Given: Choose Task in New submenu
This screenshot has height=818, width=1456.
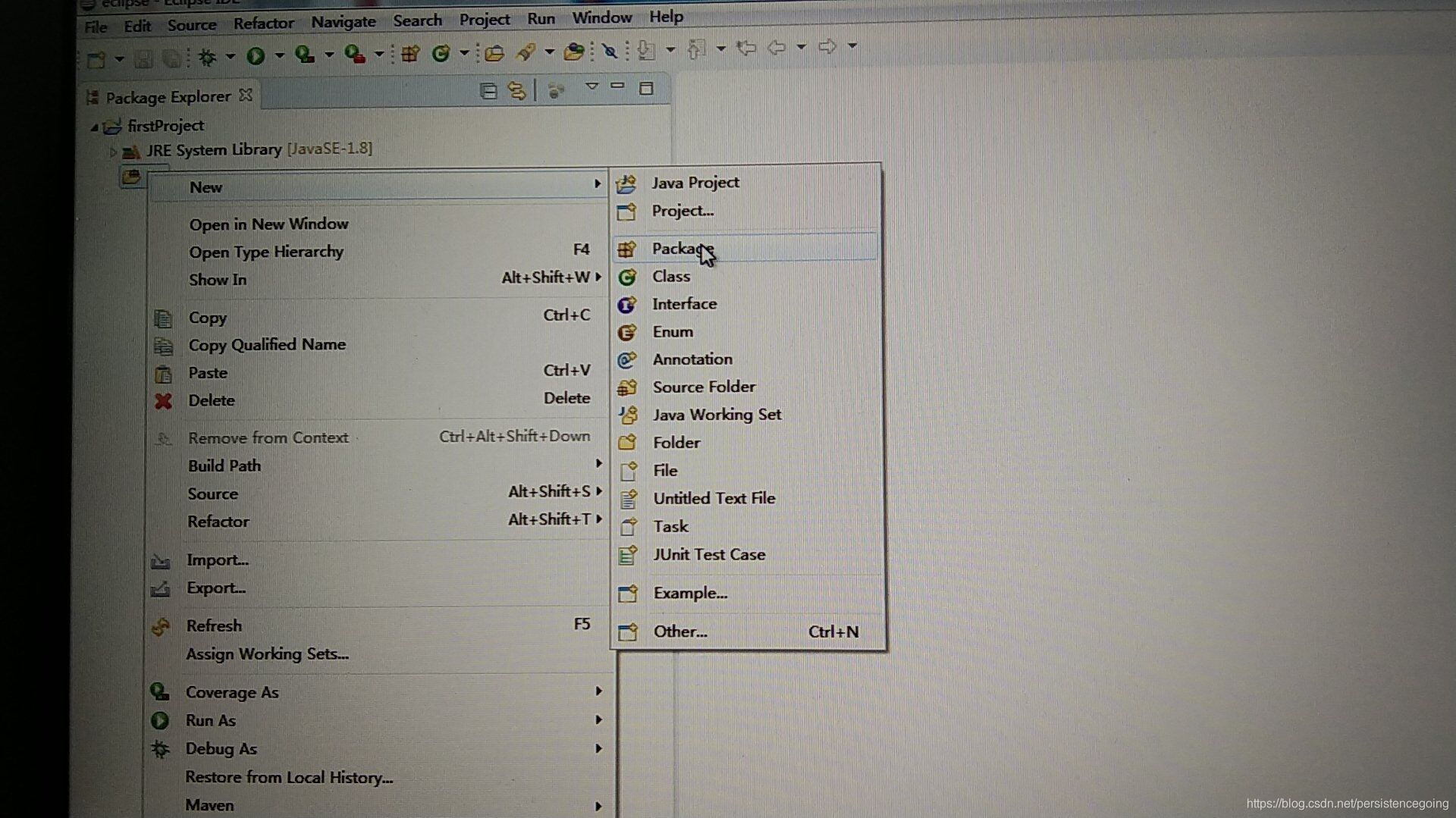Looking at the screenshot, I should click(747, 527).
